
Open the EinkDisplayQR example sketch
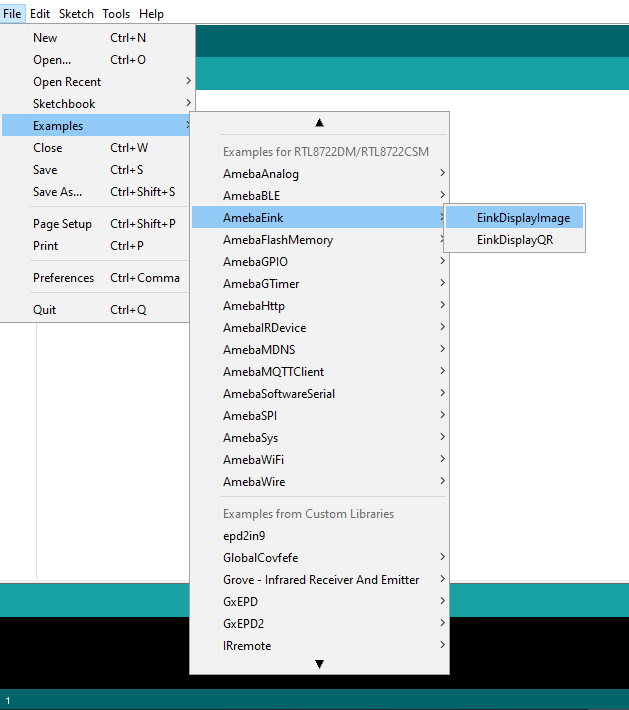click(x=514, y=240)
